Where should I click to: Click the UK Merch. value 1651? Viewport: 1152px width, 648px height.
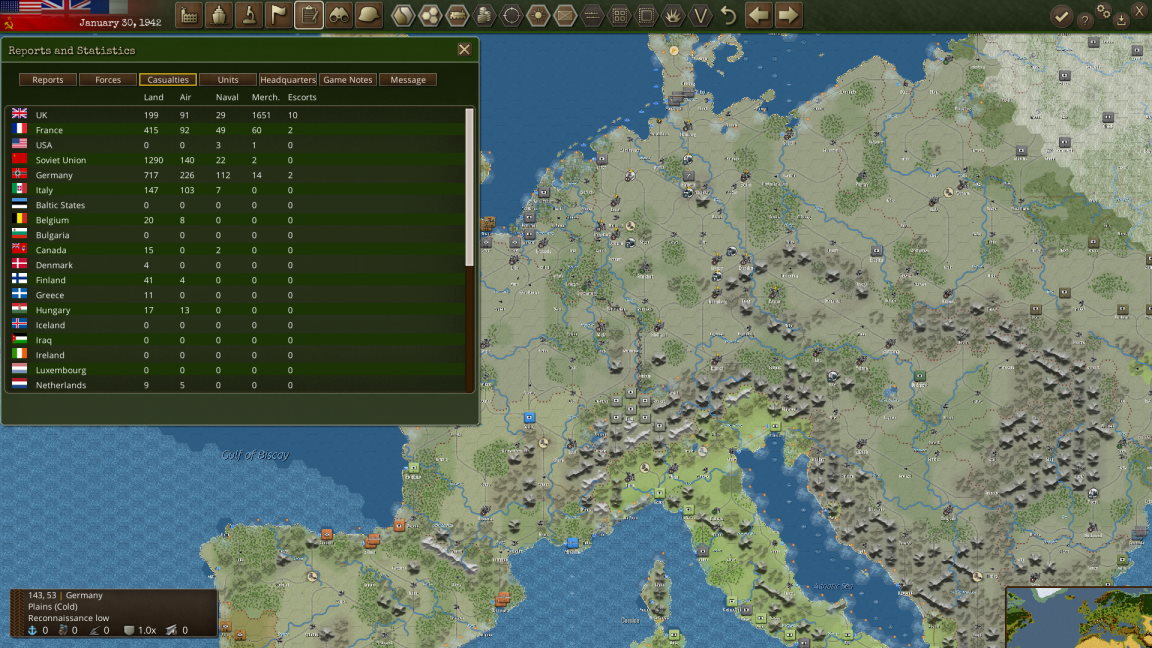261,115
